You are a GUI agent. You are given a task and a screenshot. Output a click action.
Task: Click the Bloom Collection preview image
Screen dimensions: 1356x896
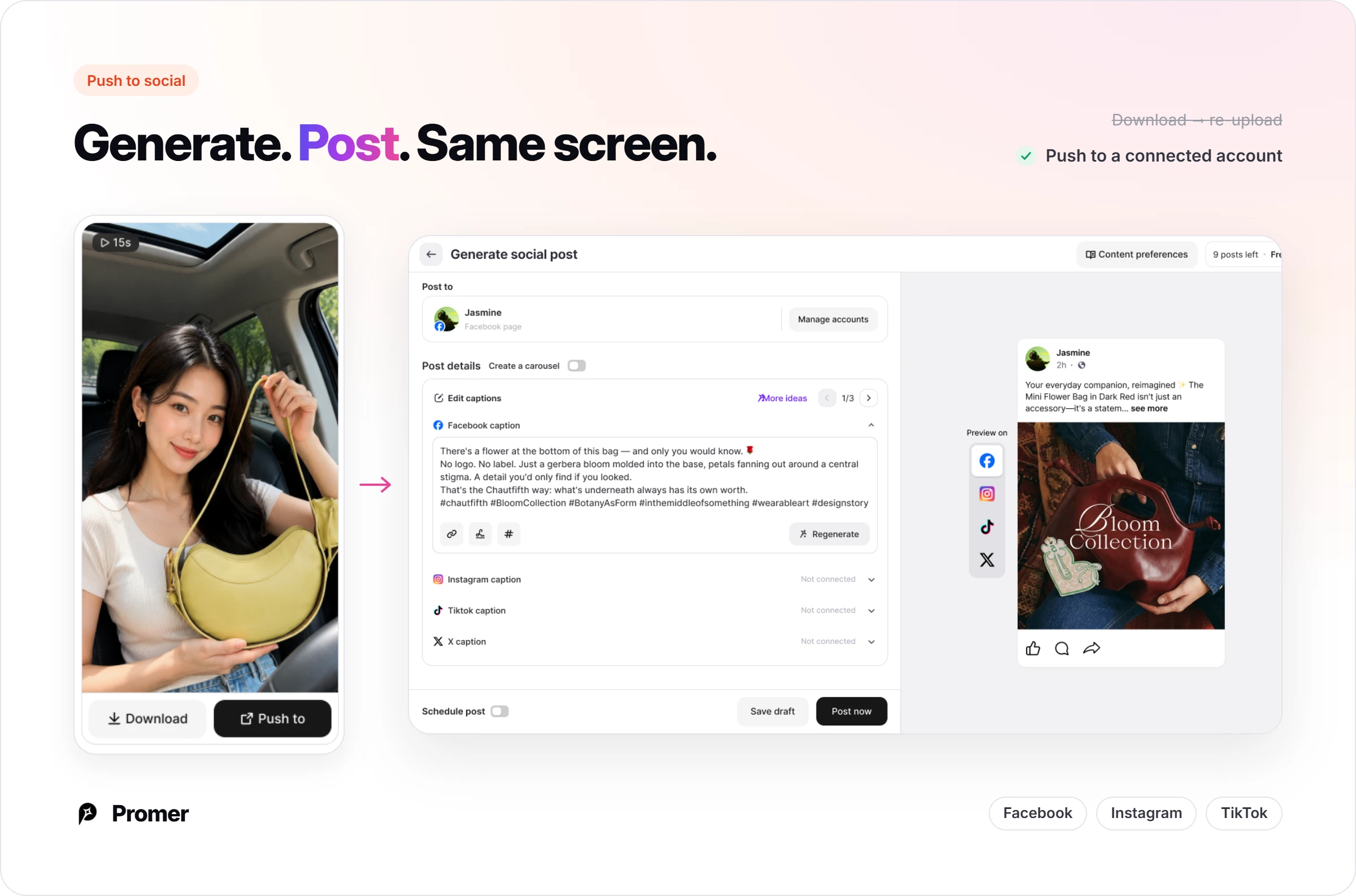[1120, 526]
